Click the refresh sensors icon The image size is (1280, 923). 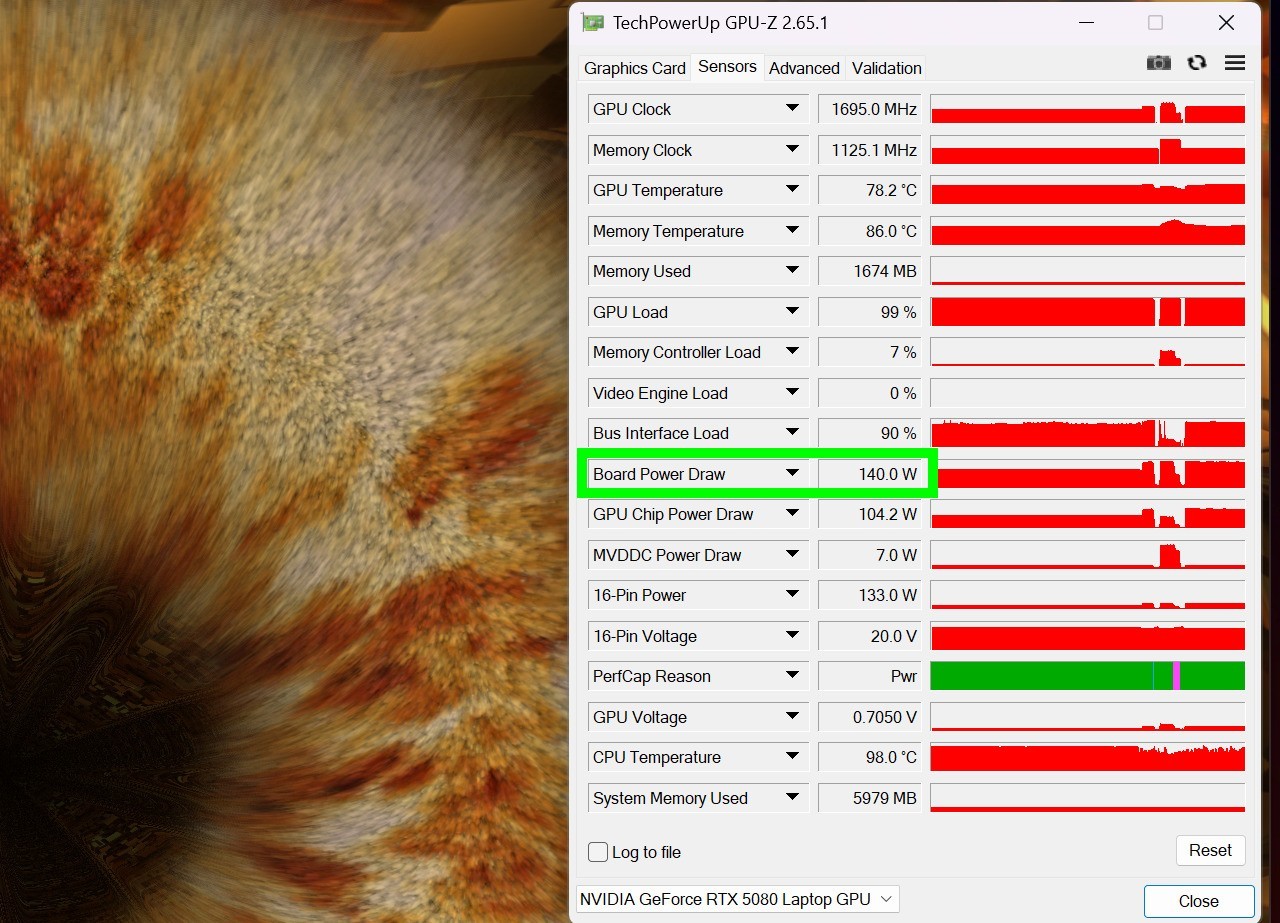(x=1196, y=63)
